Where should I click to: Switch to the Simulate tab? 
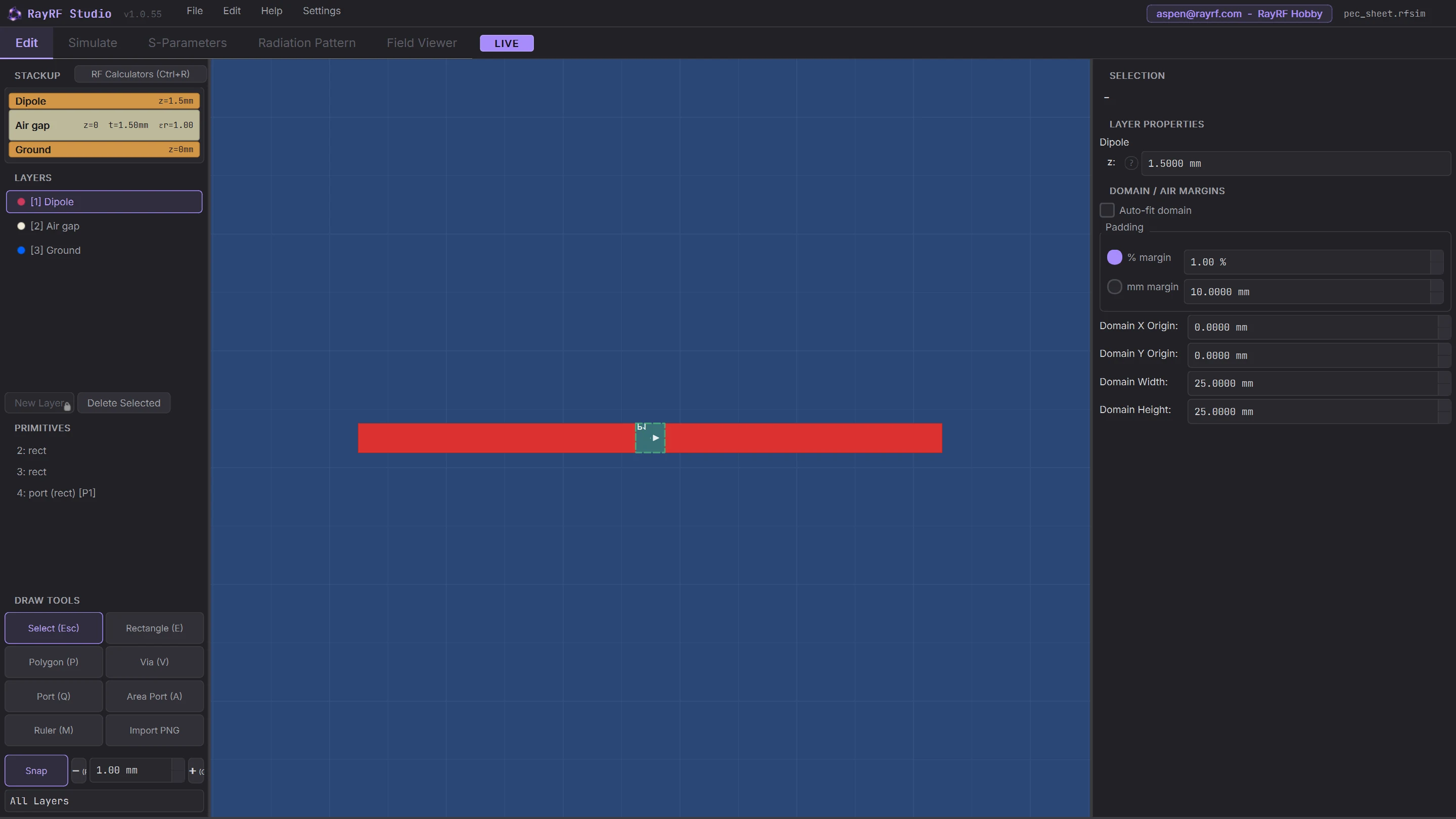[93, 43]
